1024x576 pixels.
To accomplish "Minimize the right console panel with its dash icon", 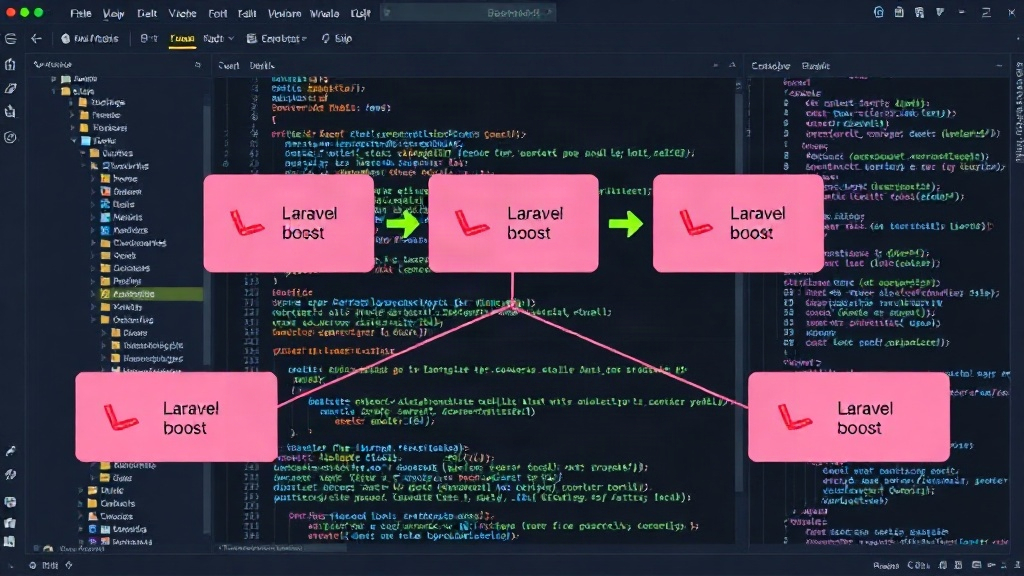I will pos(999,65).
